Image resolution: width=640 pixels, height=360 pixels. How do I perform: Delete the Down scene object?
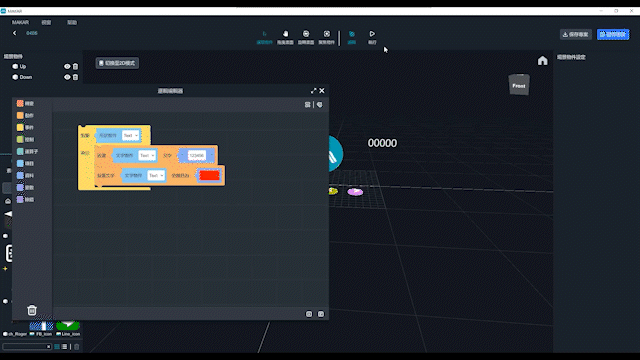[76, 77]
